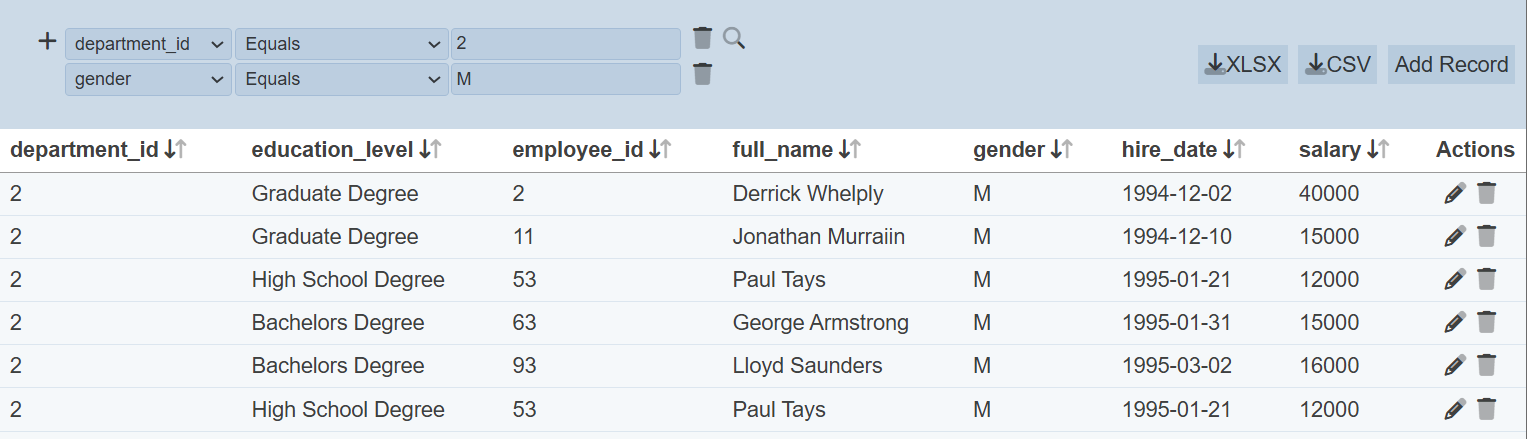
Task: Open the editor for George Armstrong's row
Action: [1455, 323]
